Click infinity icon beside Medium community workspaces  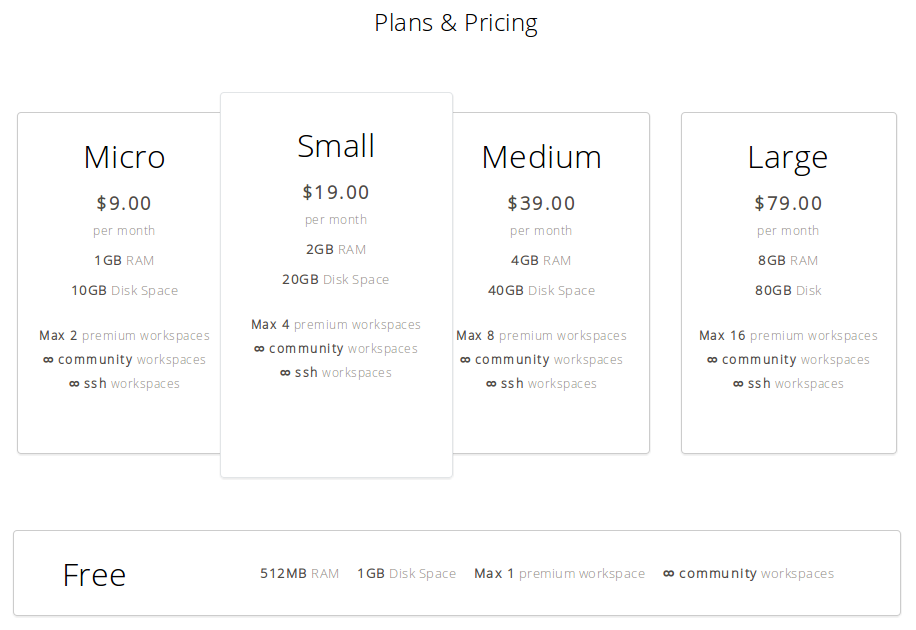pyautogui.click(x=465, y=360)
